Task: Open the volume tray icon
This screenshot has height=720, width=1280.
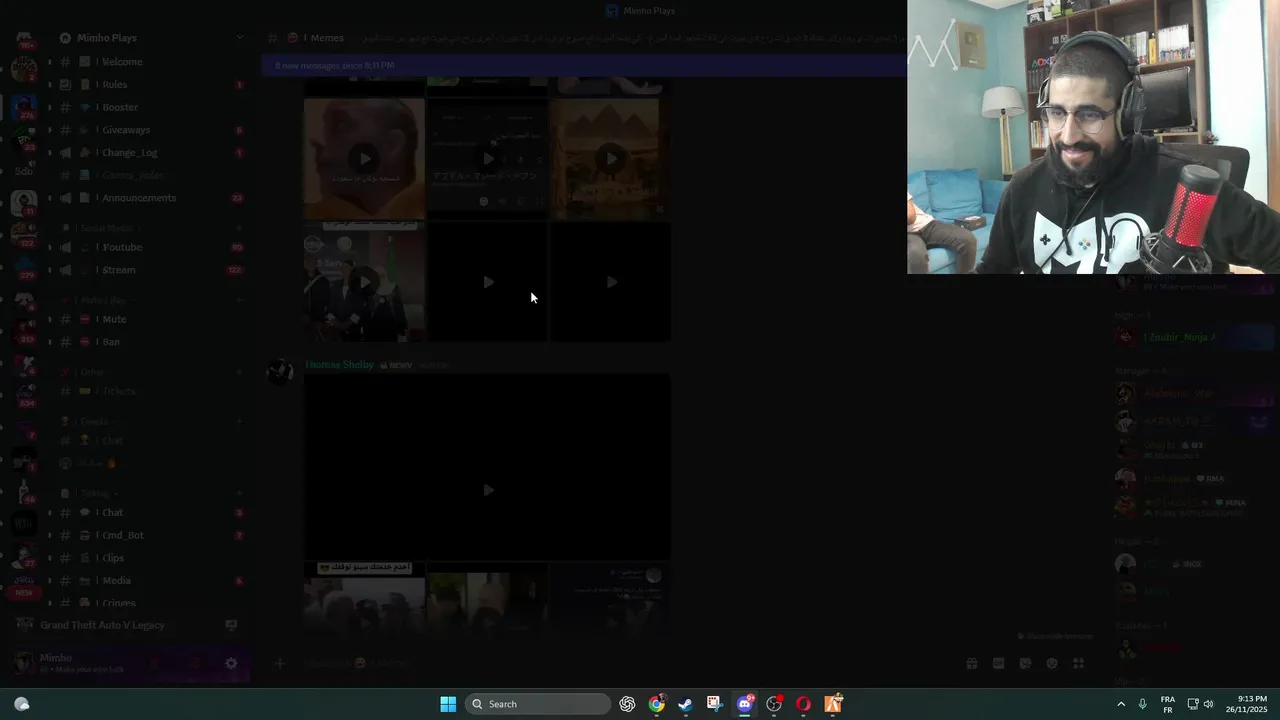Action: (x=1208, y=704)
